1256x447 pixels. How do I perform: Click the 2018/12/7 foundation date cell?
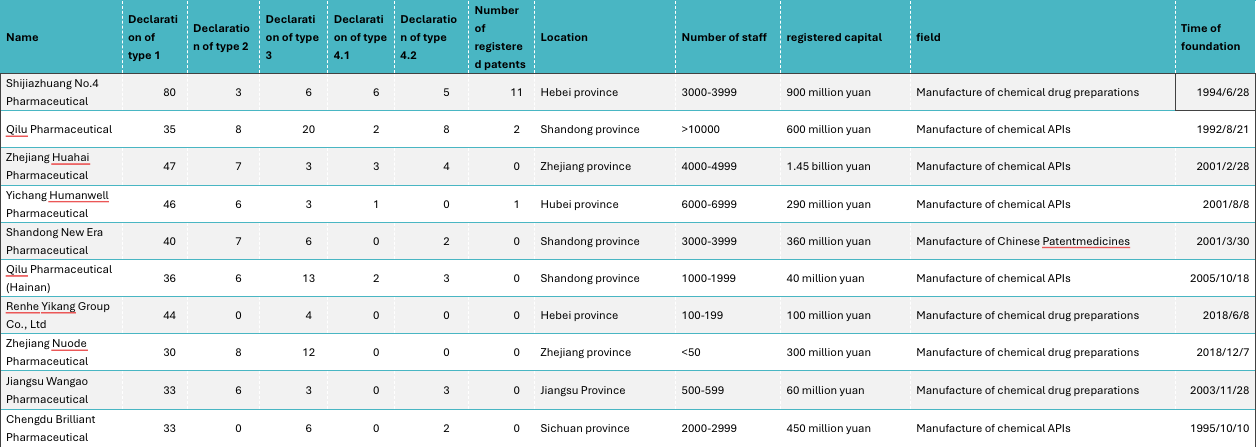(1215, 353)
